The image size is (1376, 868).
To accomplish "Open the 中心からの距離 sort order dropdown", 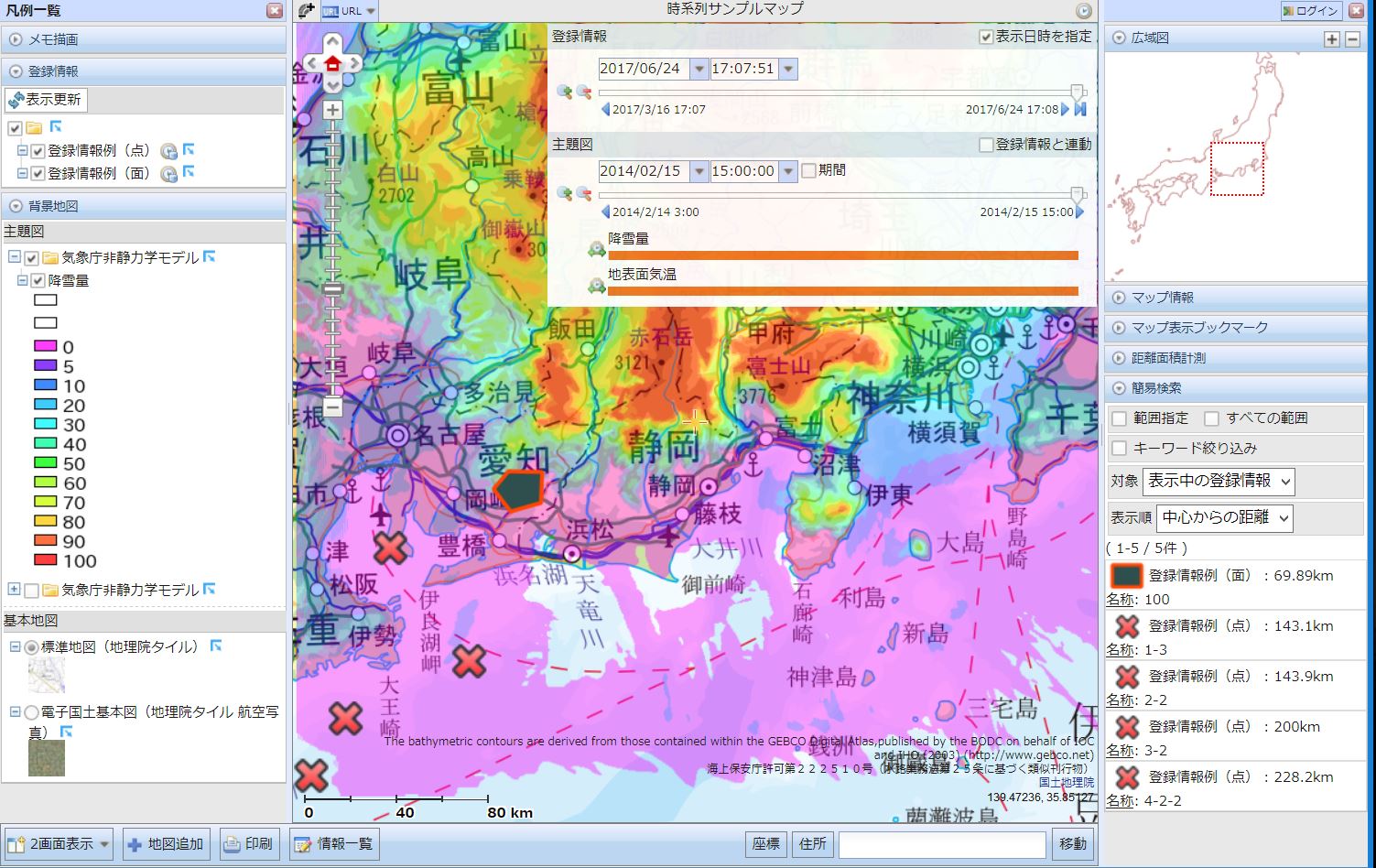I will click(x=1224, y=517).
